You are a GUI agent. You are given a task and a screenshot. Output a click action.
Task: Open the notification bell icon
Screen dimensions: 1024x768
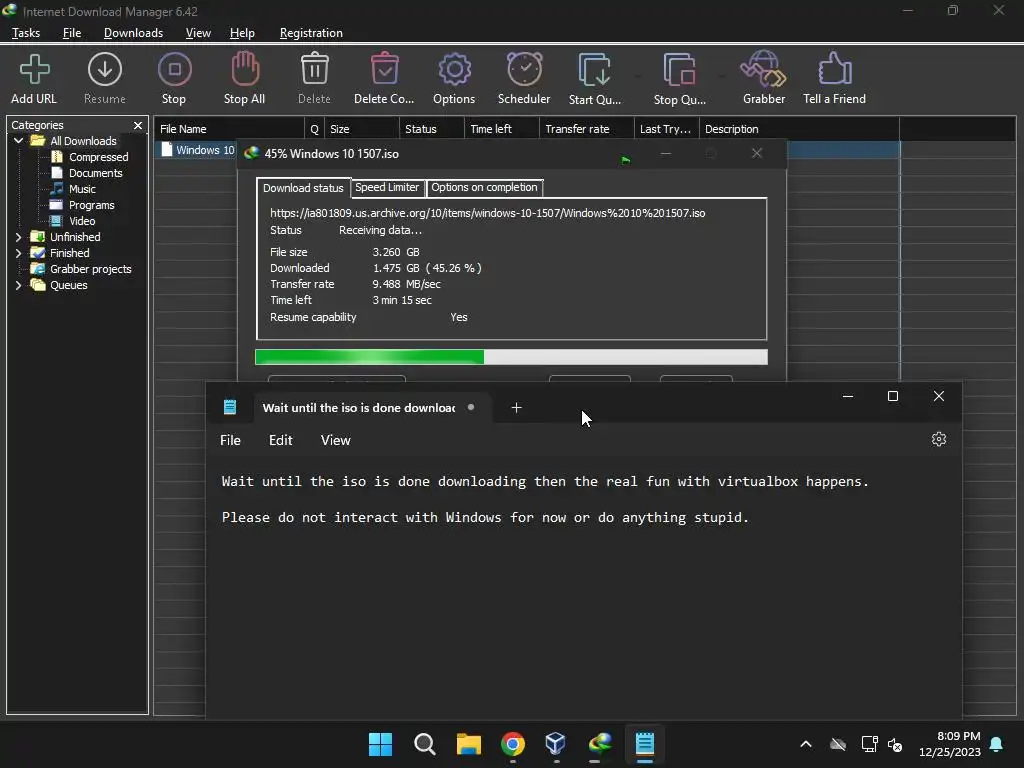(997, 744)
